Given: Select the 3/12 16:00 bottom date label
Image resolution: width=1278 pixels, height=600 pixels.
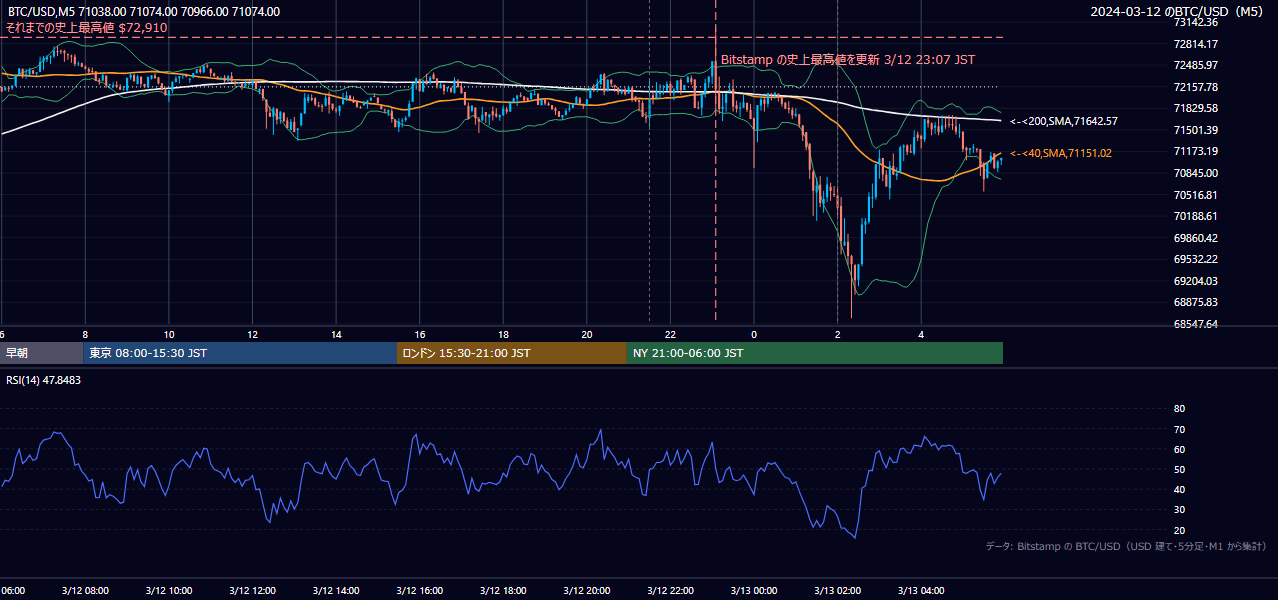Looking at the screenshot, I should click(x=419, y=591).
